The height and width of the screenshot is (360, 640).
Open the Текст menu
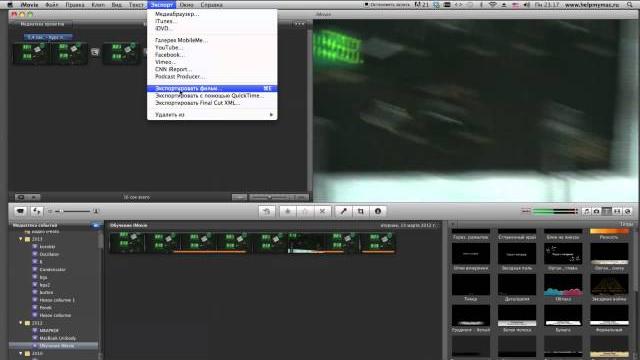pyautogui.click(x=136, y=5)
